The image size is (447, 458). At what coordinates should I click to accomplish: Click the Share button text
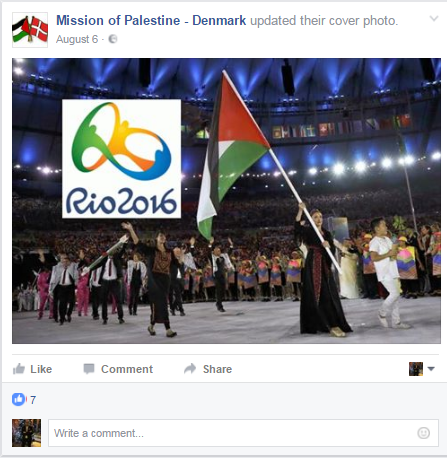click(217, 369)
